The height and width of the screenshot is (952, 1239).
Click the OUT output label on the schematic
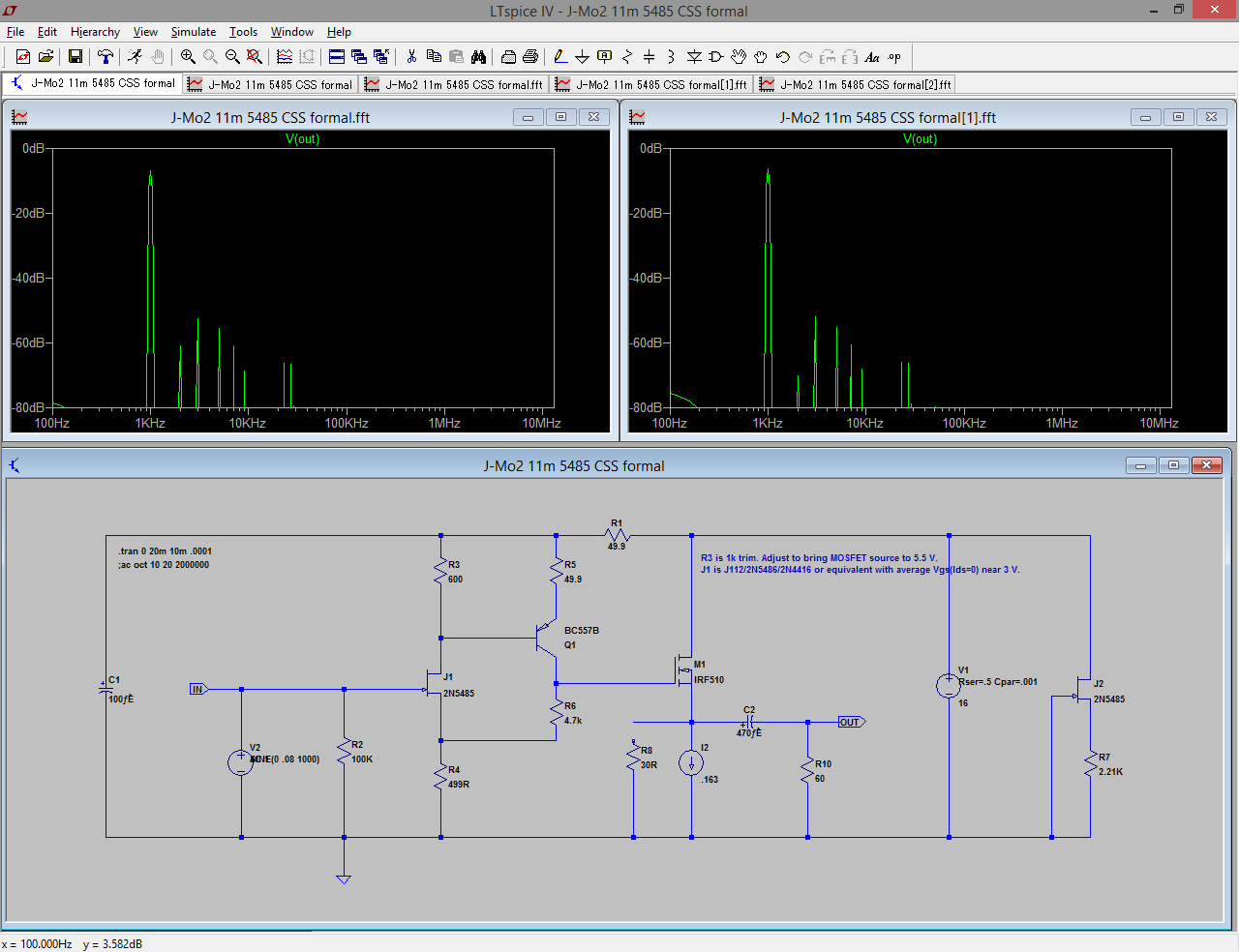tap(851, 723)
